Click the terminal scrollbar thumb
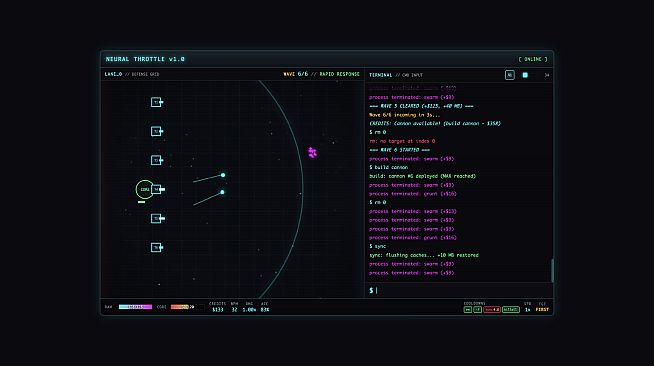Screen dimensions: 654x366 click(x=552, y=270)
